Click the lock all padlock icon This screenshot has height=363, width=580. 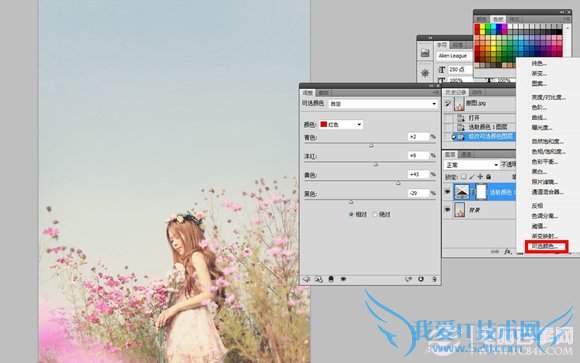488,177
